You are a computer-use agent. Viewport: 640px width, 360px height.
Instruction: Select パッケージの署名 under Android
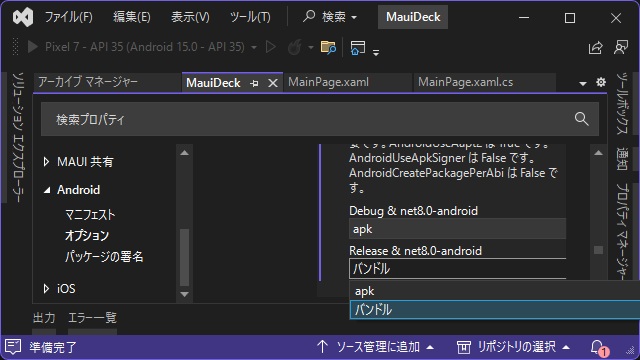[x=104, y=257]
